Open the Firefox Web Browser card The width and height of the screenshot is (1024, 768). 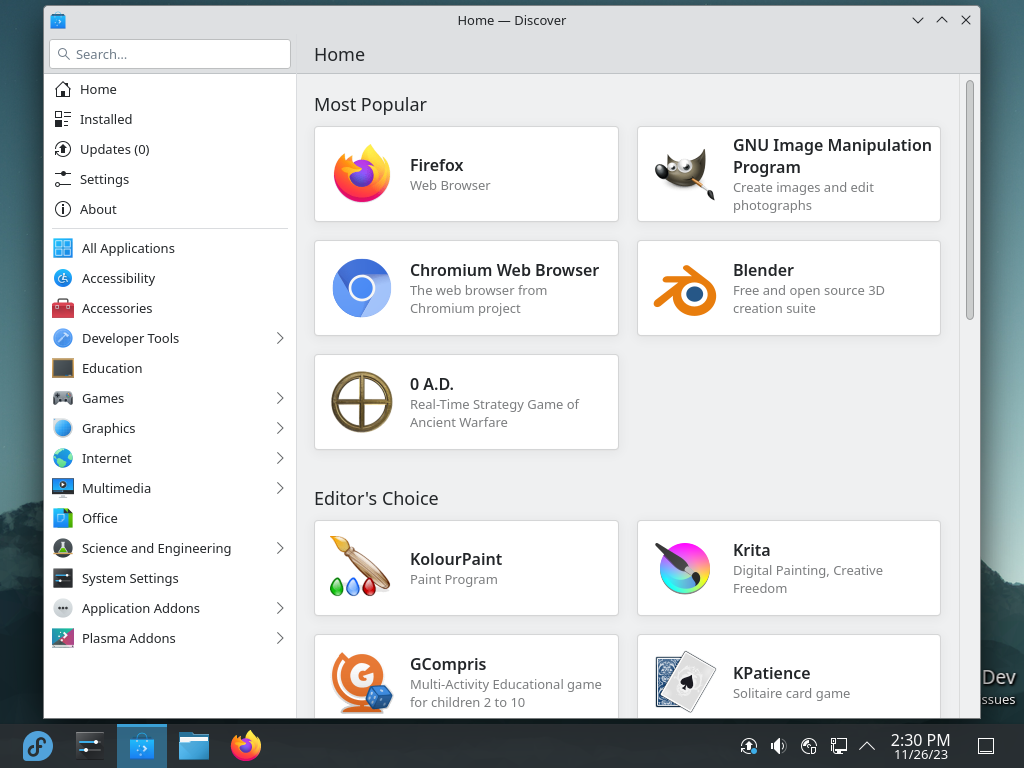(466, 174)
